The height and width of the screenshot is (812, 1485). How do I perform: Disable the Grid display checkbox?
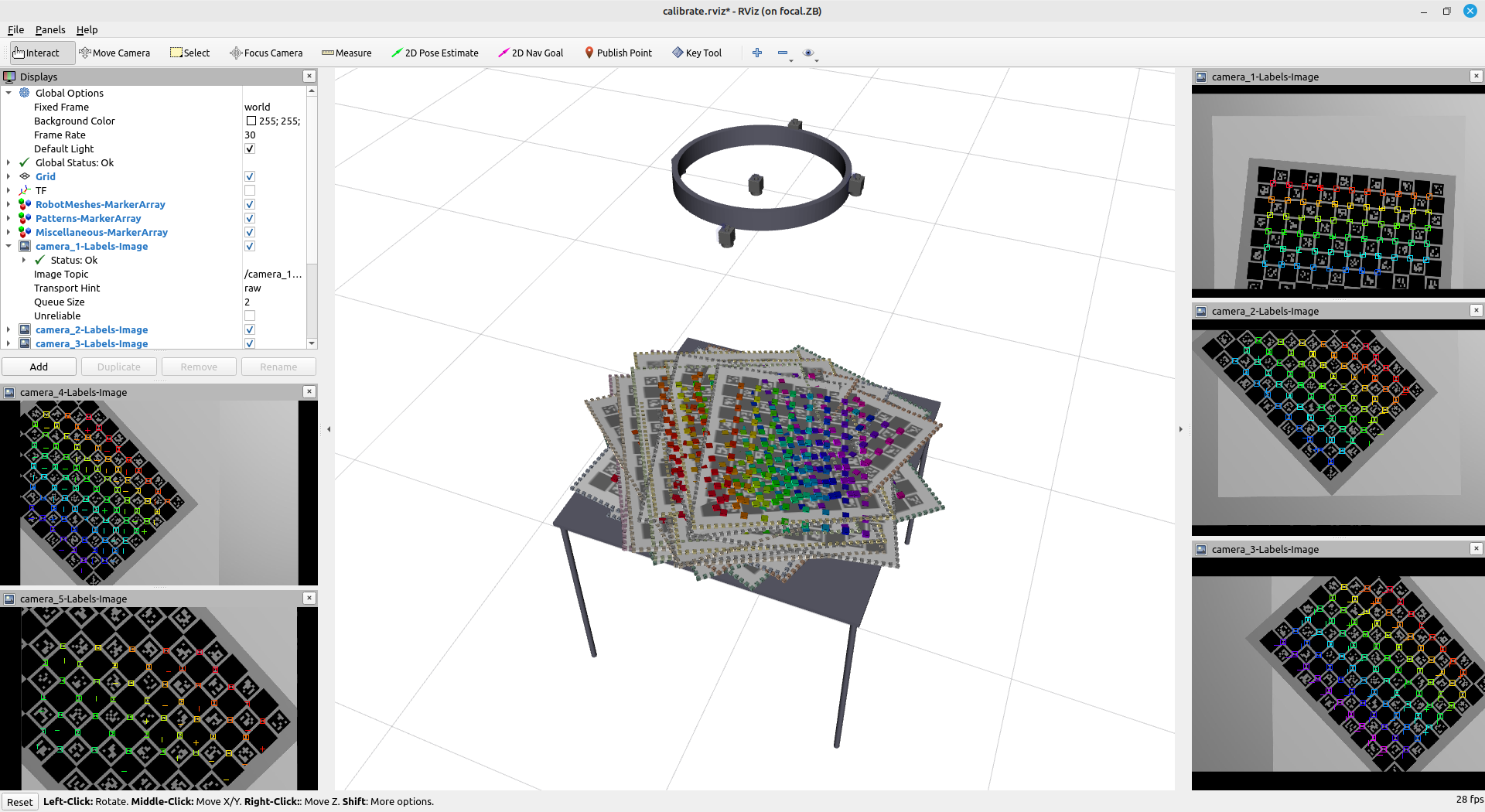click(x=250, y=177)
